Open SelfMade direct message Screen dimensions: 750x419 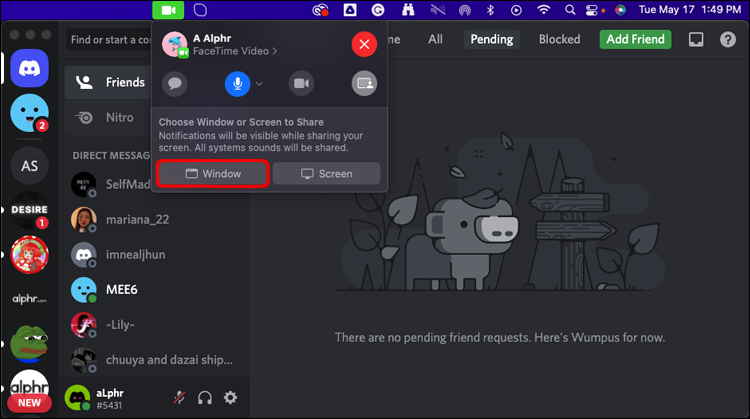click(111, 184)
